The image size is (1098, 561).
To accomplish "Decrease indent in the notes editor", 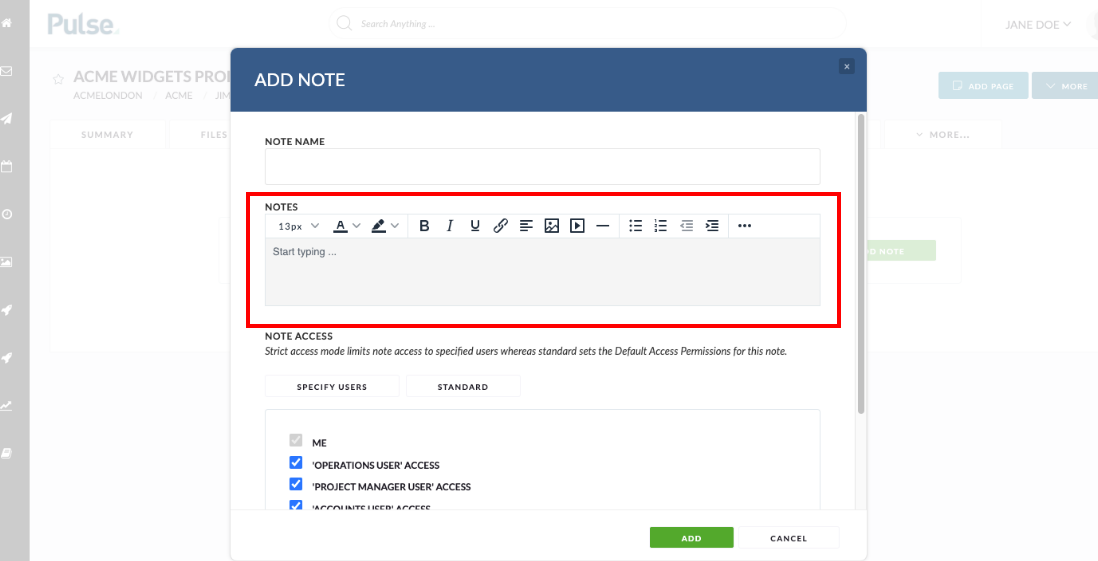I will pyautogui.click(x=686, y=226).
